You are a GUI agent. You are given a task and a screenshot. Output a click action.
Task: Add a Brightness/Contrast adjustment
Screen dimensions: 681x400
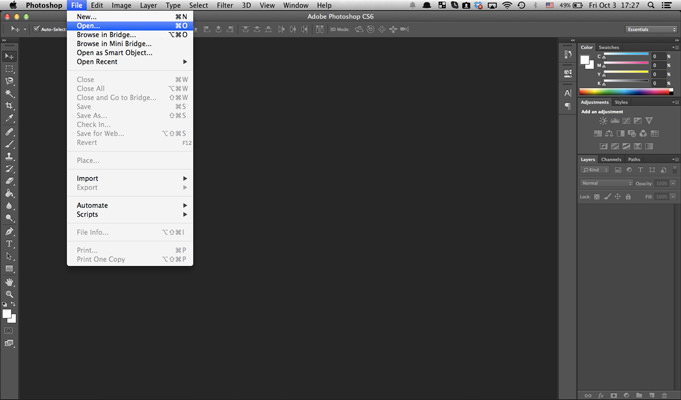click(x=603, y=121)
